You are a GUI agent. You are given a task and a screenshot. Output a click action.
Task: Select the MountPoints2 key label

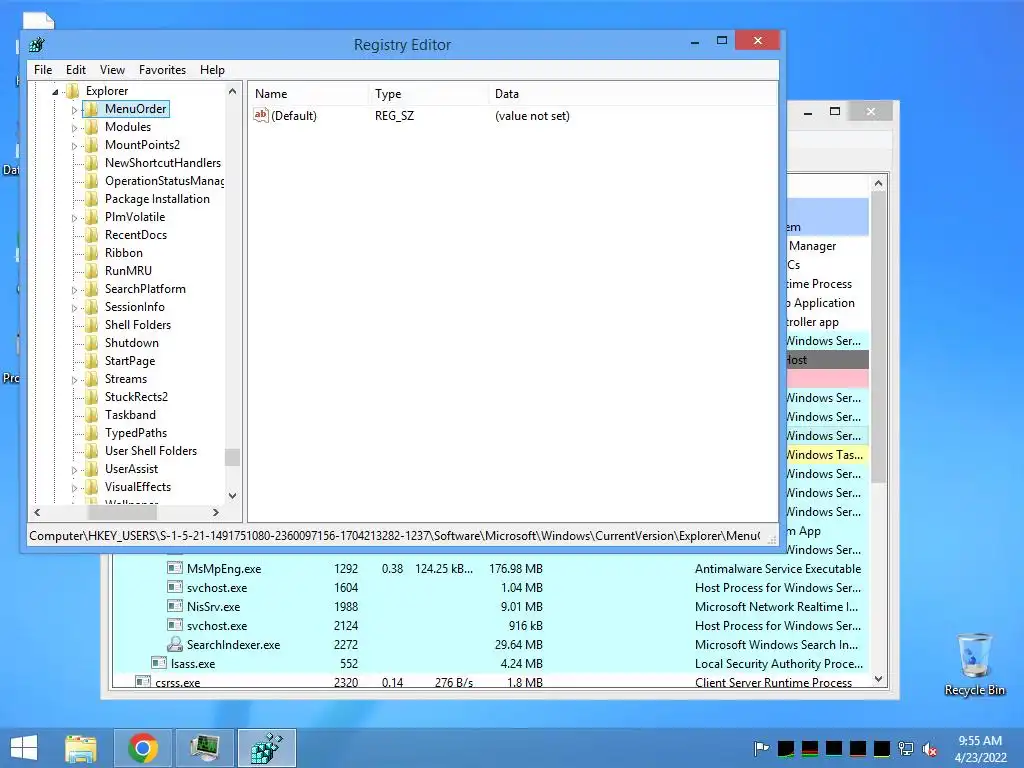pyautogui.click(x=142, y=145)
